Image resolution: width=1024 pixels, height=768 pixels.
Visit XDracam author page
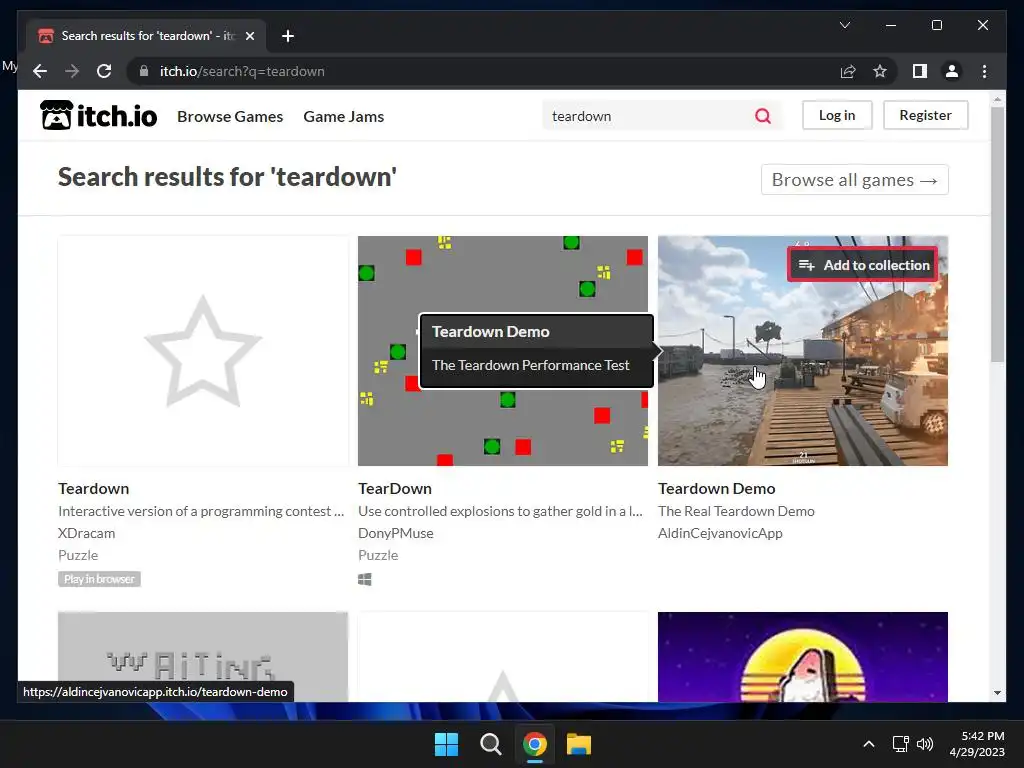click(86, 533)
